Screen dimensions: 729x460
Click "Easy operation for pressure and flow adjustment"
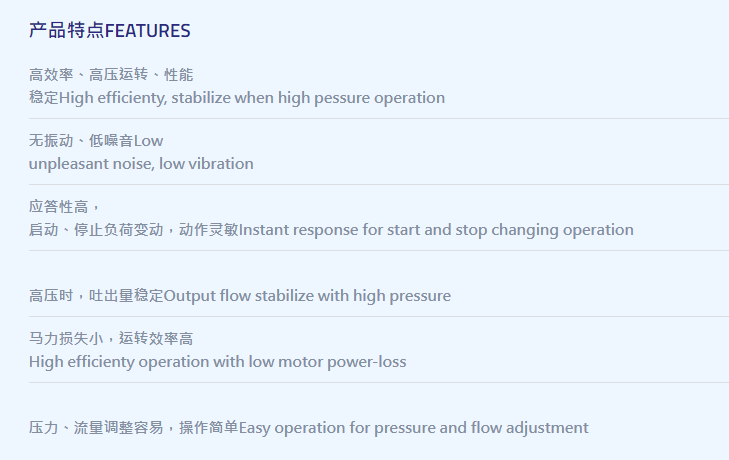click(x=414, y=428)
